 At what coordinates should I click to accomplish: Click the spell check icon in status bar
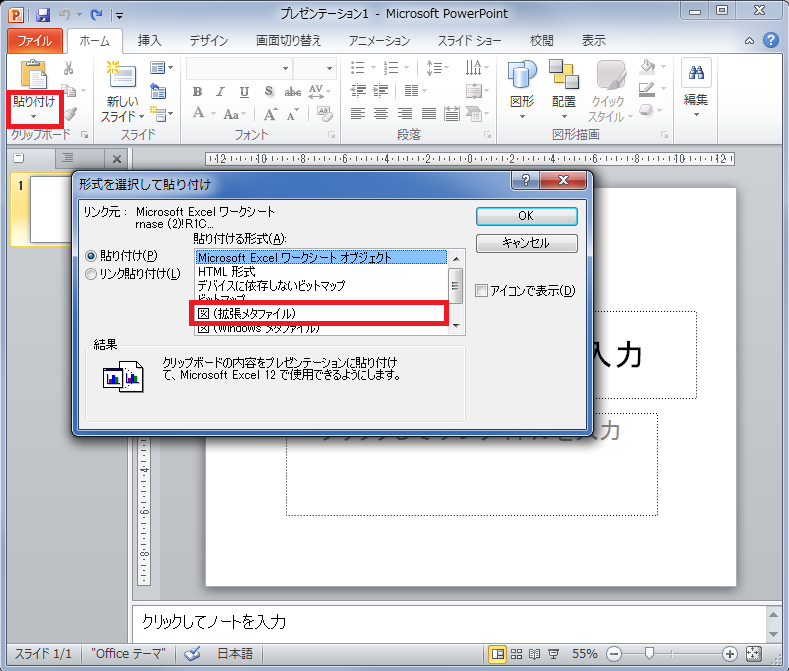pos(193,653)
